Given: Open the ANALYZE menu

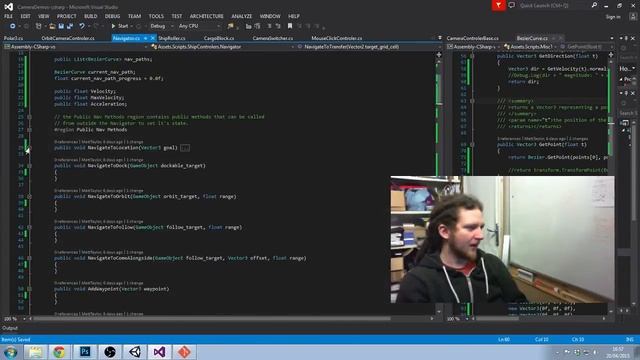Looking at the screenshot, I should click(242, 16).
